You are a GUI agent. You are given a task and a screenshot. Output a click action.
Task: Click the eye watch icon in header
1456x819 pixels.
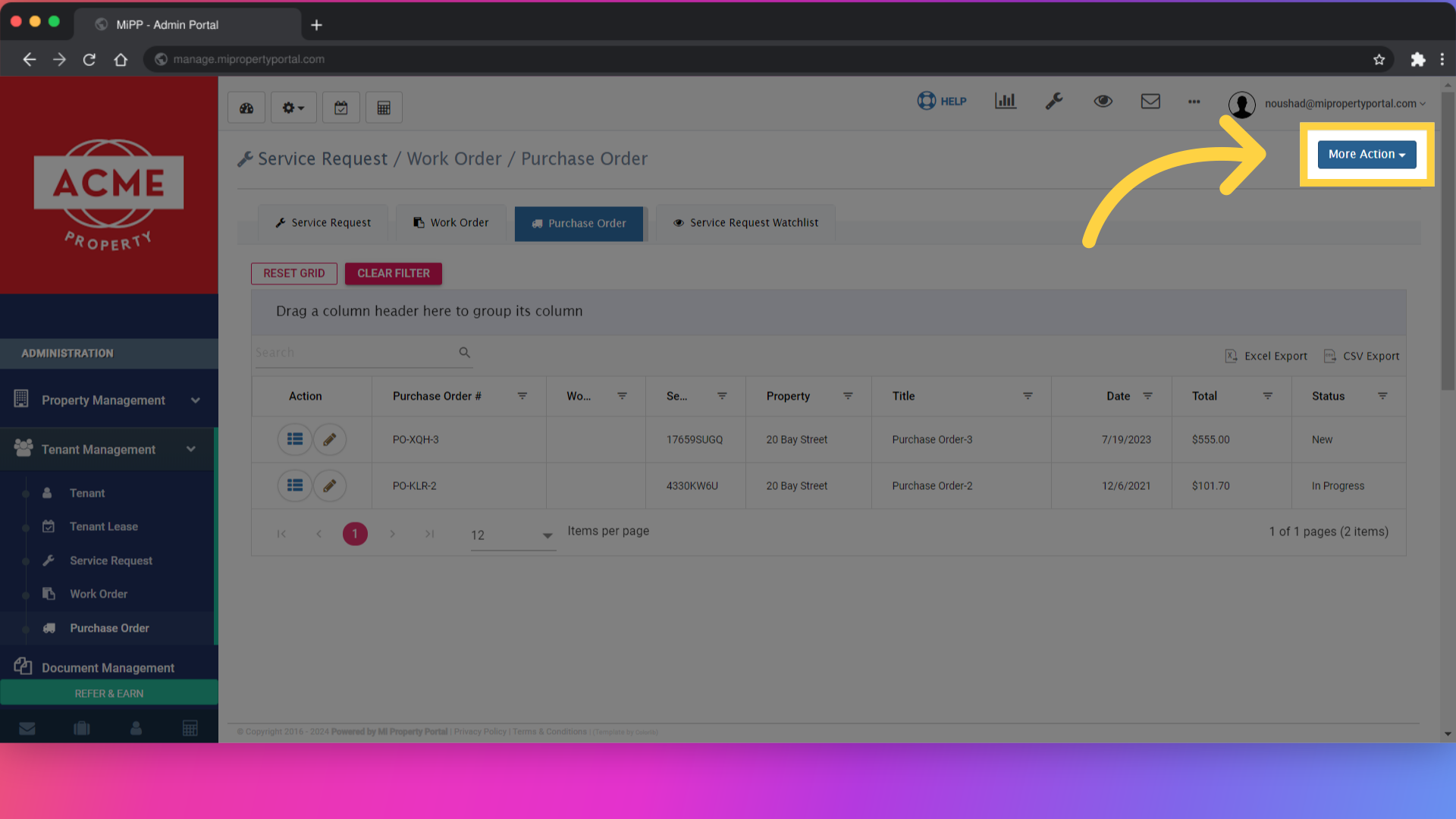[1103, 101]
